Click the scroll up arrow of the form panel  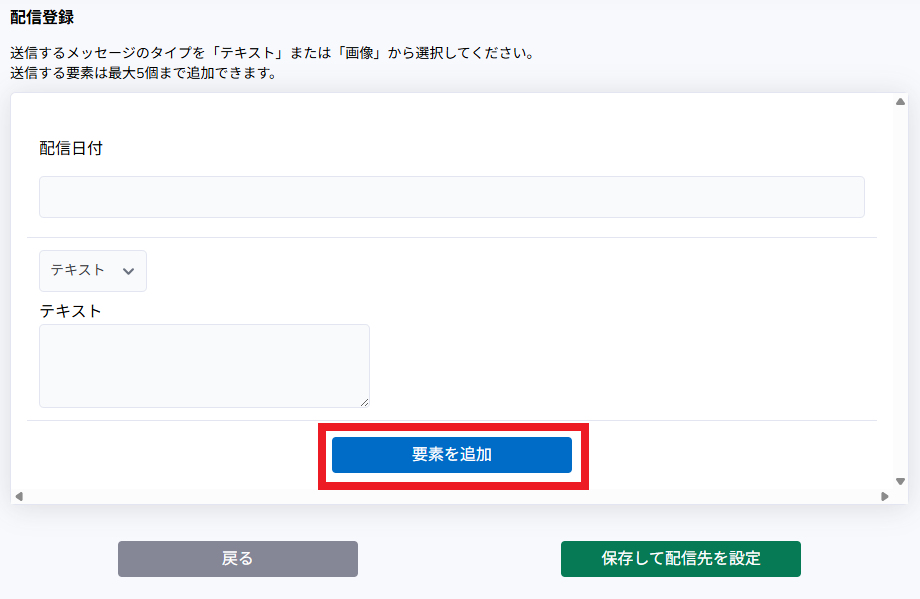[900, 102]
